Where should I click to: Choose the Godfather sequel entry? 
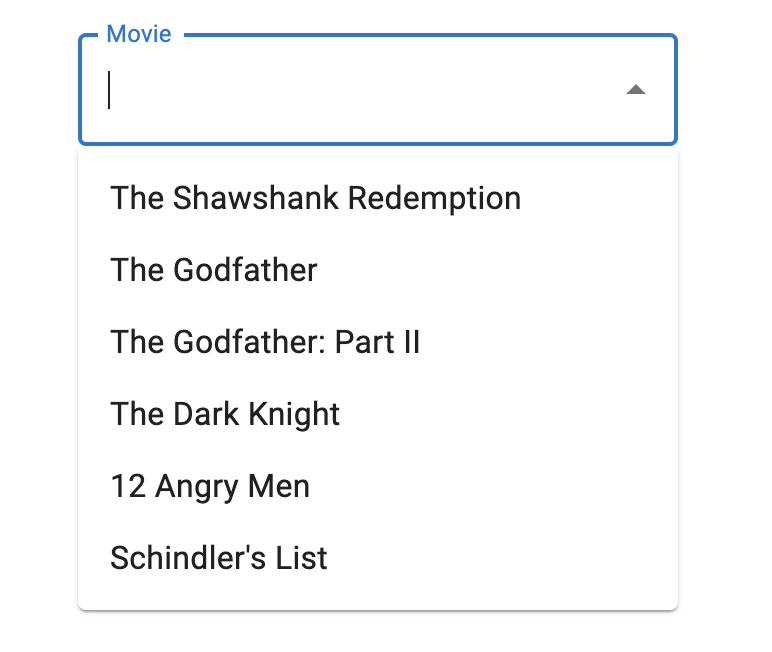265,342
